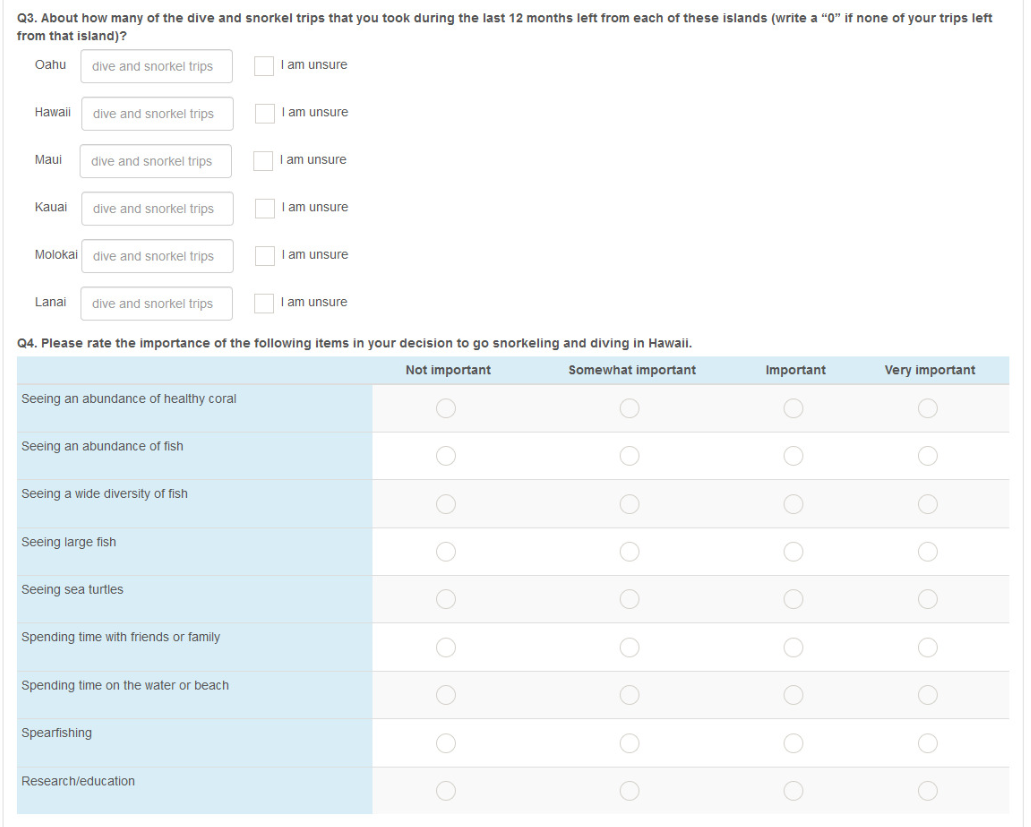The width and height of the screenshot is (1031, 827).
Task: Check the Molokai unsure box
Action: pos(265,256)
